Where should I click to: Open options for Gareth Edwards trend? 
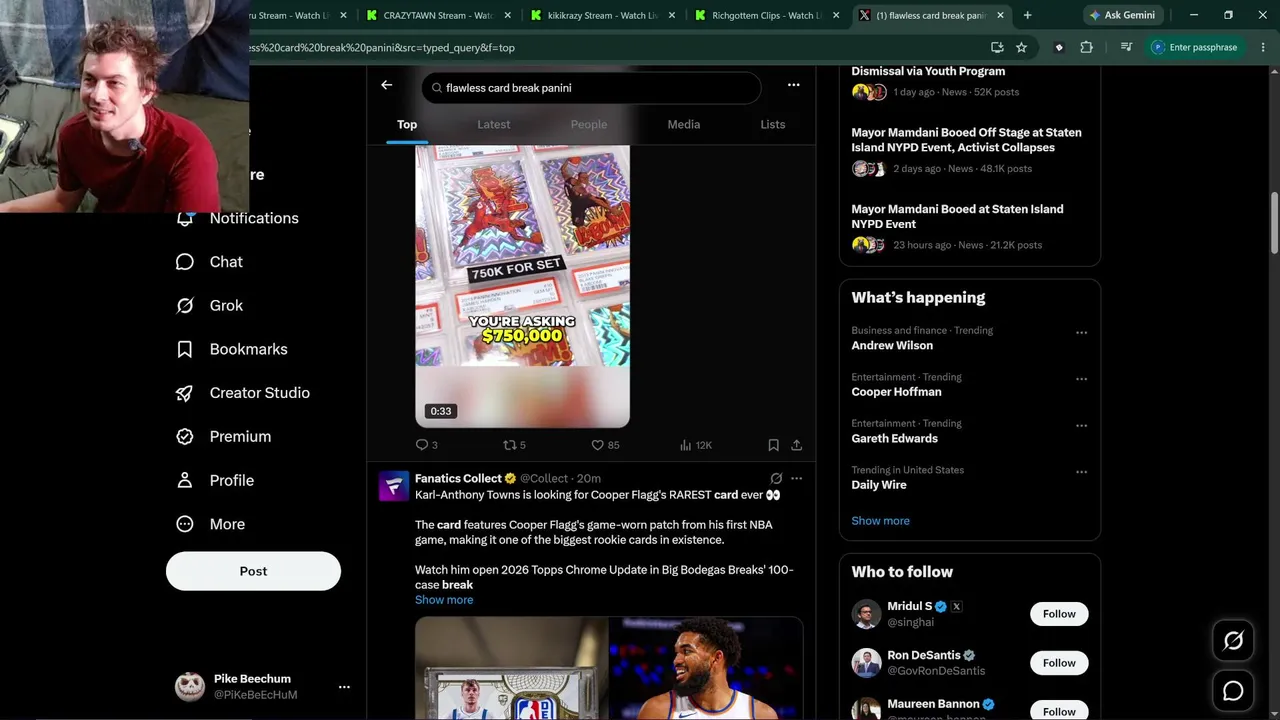click(1081, 426)
